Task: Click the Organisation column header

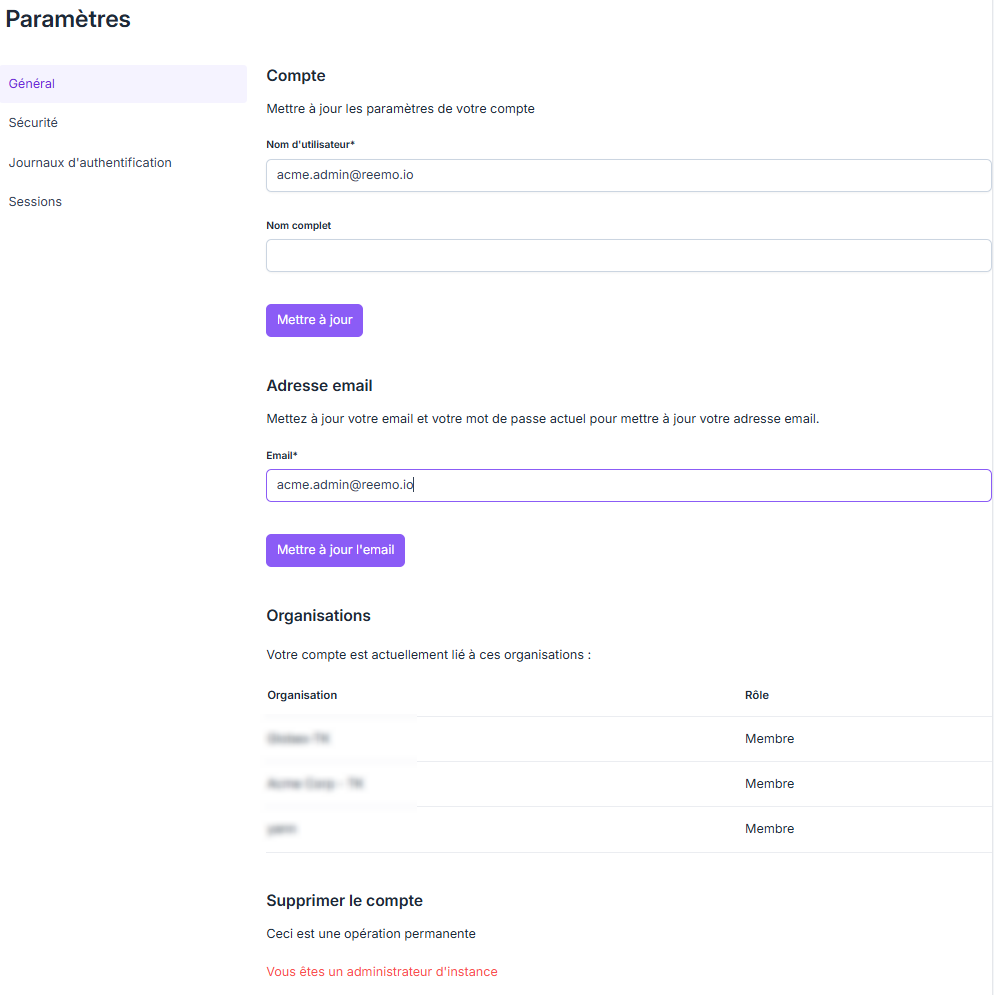Action: (x=302, y=695)
